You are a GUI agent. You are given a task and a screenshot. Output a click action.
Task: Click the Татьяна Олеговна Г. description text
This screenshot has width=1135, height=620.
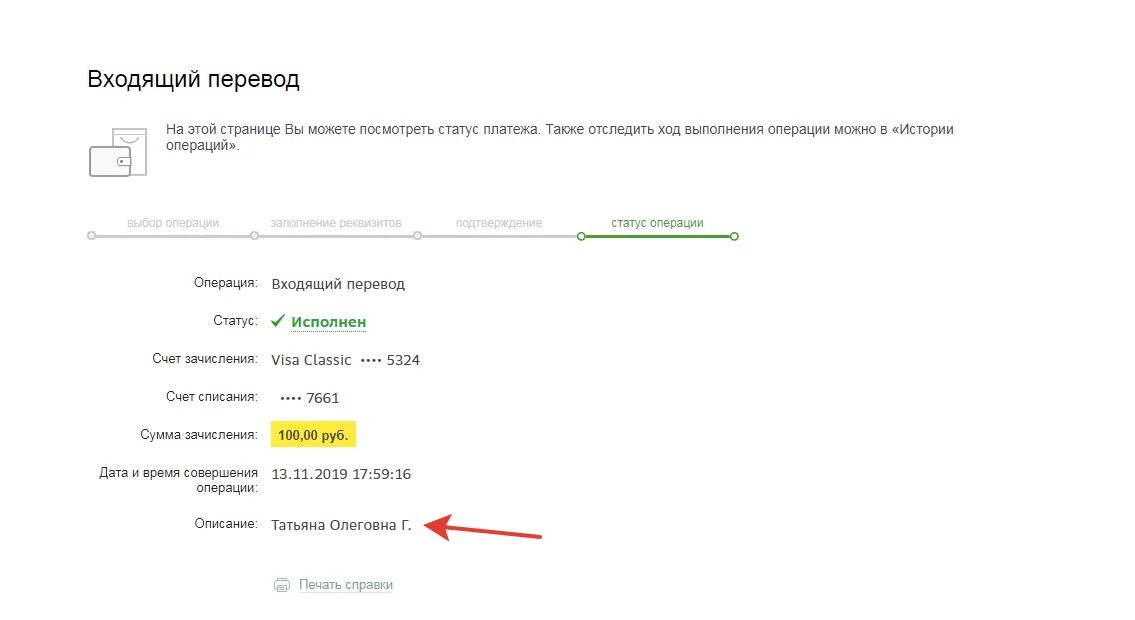pos(341,525)
